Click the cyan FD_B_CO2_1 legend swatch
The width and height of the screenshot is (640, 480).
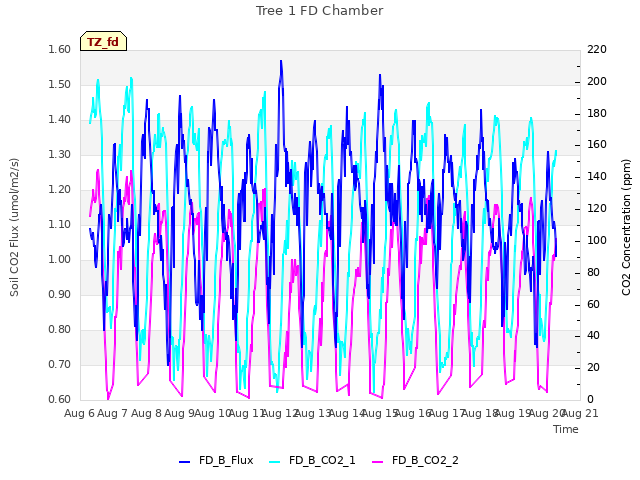point(275,462)
